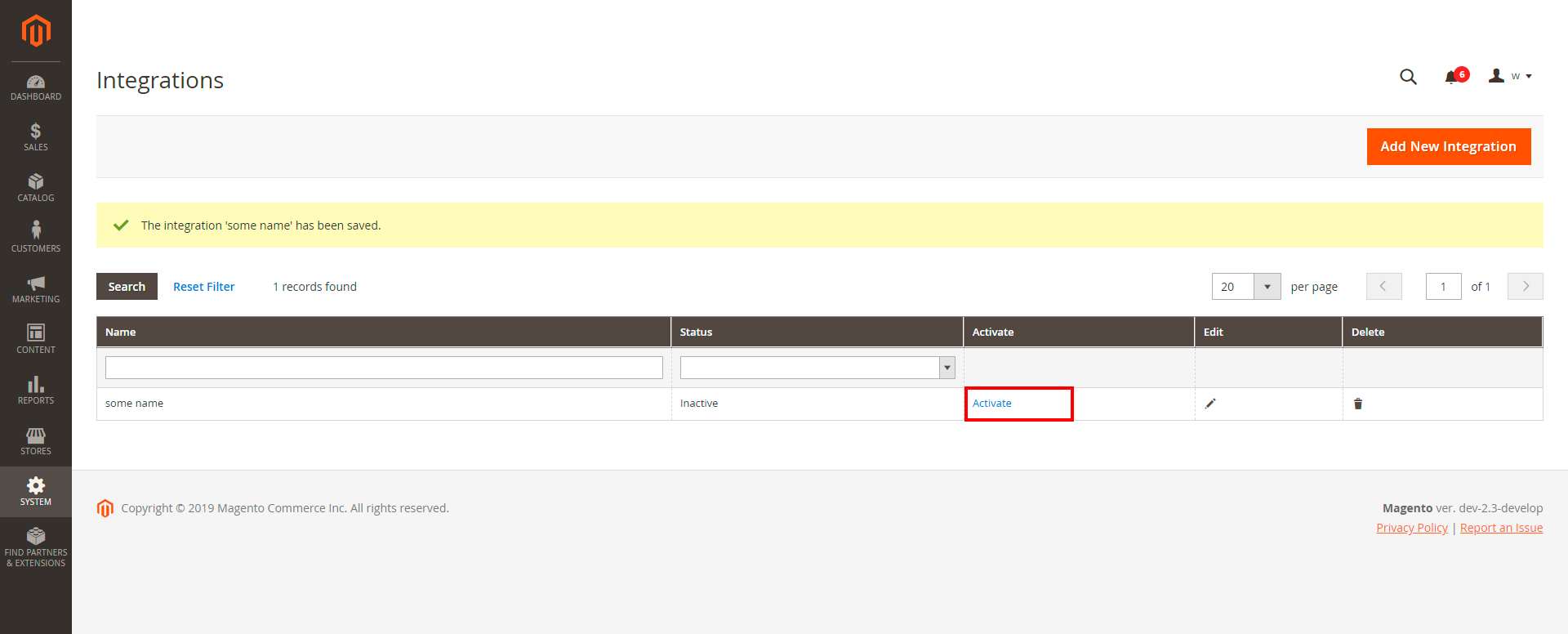Image resolution: width=1568 pixels, height=634 pixels.
Task: Open the Sales menu in sidebar
Action: [36, 137]
